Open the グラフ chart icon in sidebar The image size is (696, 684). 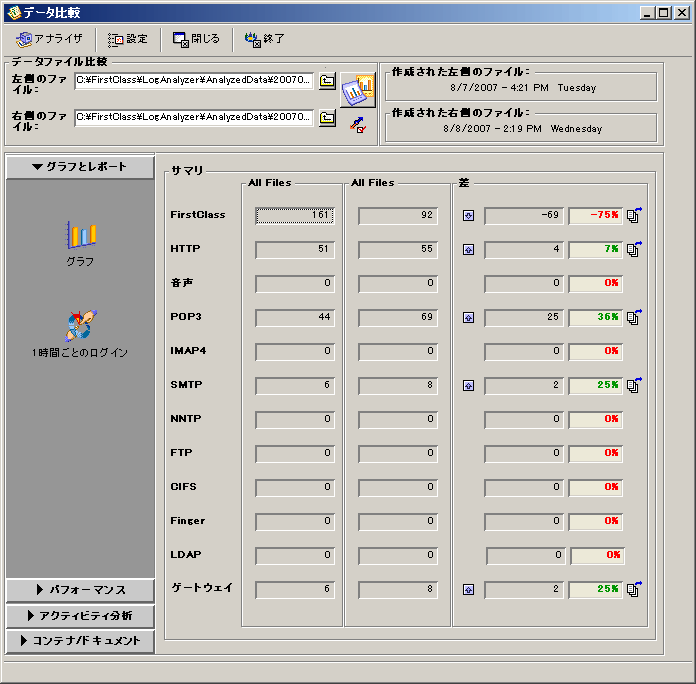(81, 236)
